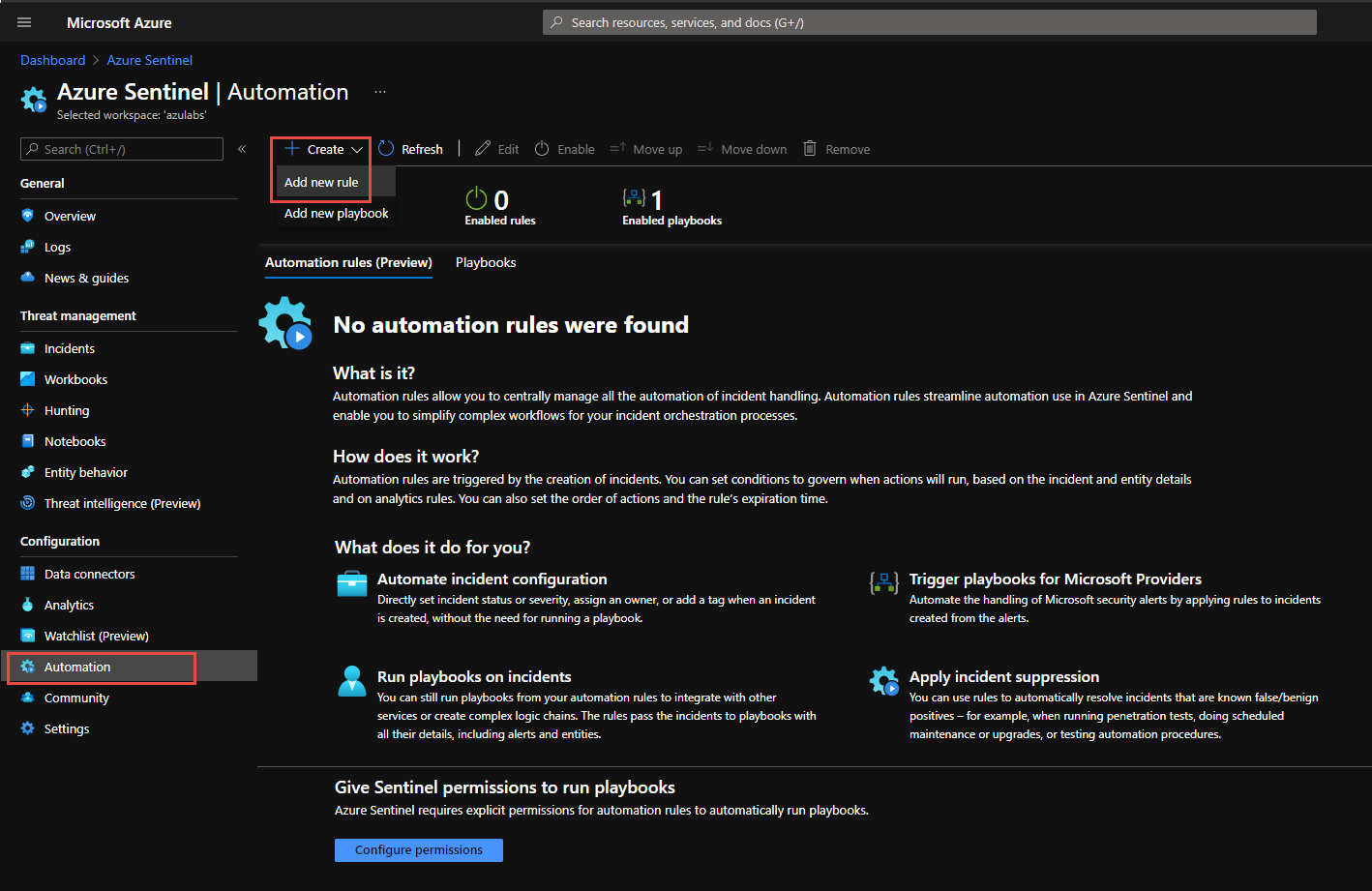Click the Apply incident suppression heading
This screenshot has height=891, width=1372.
1004,676
